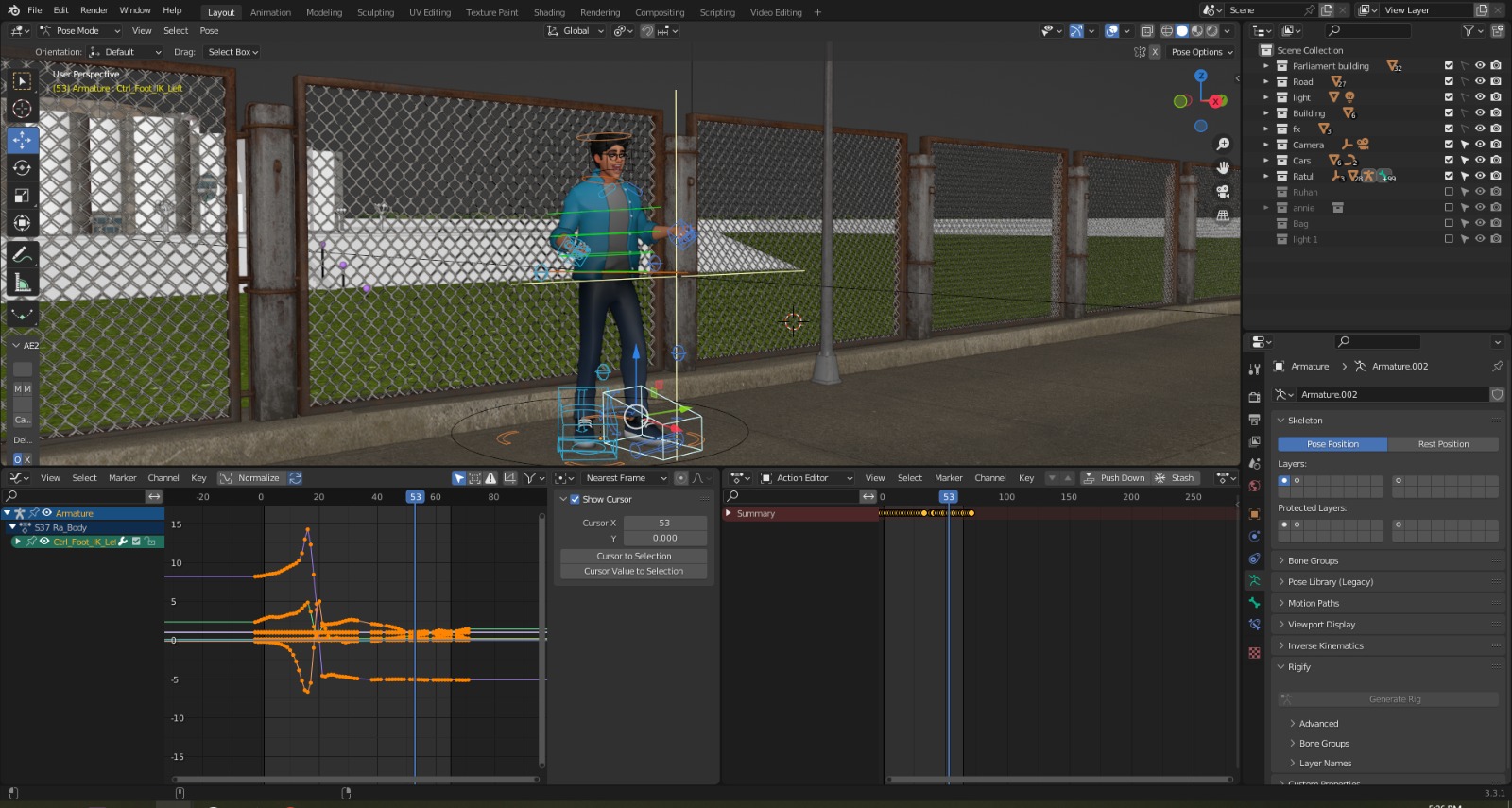Open World properties tab icon
1512x808 pixels.
click(1254, 486)
